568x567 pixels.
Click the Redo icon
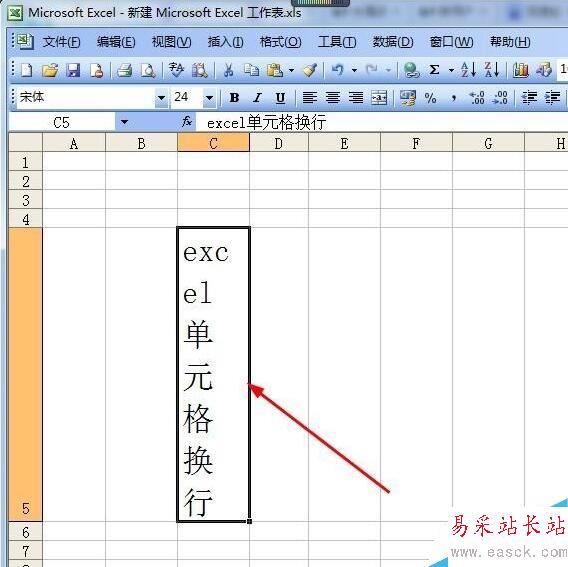[x=372, y=70]
